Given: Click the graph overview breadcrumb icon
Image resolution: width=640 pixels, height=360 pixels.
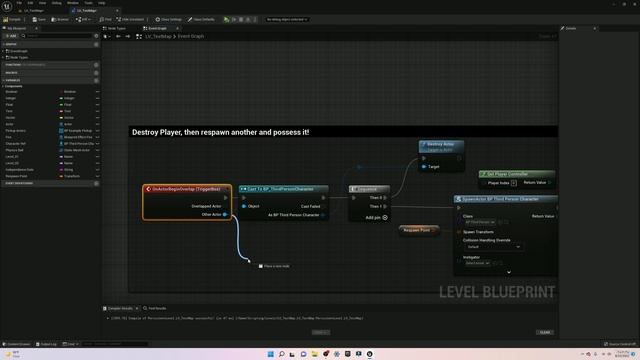Looking at the screenshot, I should [x=139, y=36].
